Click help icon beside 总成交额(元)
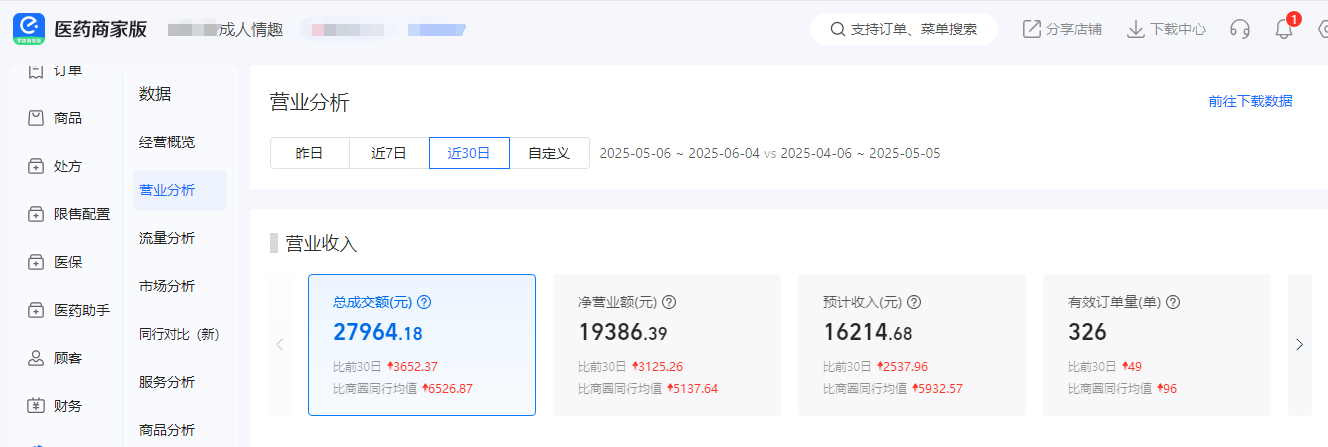Image resolution: width=1328 pixels, height=447 pixels. [424, 302]
